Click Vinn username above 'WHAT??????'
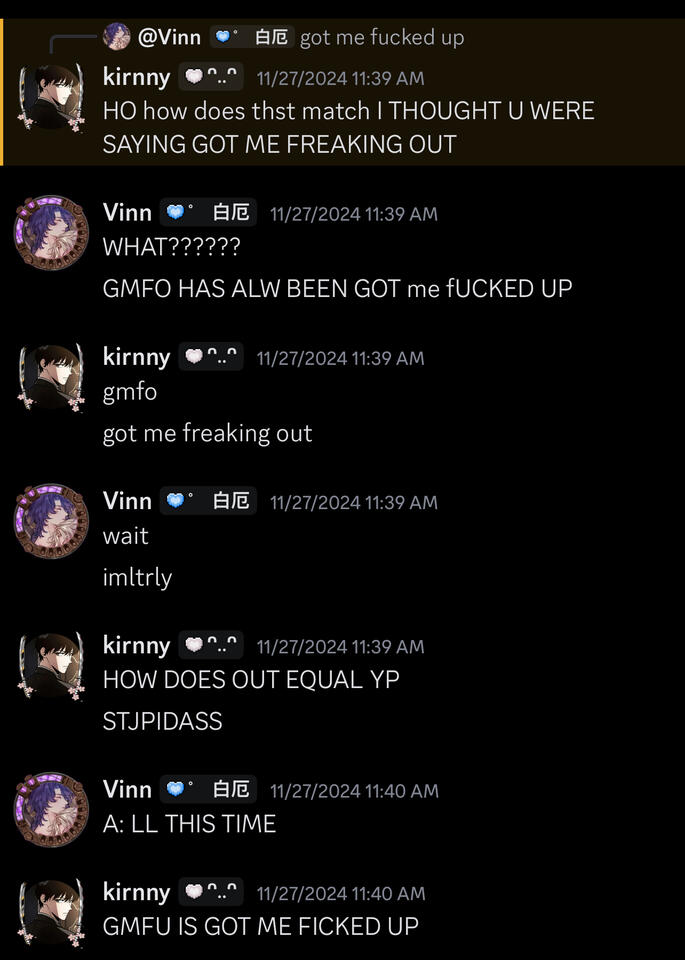685x960 pixels. click(127, 212)
